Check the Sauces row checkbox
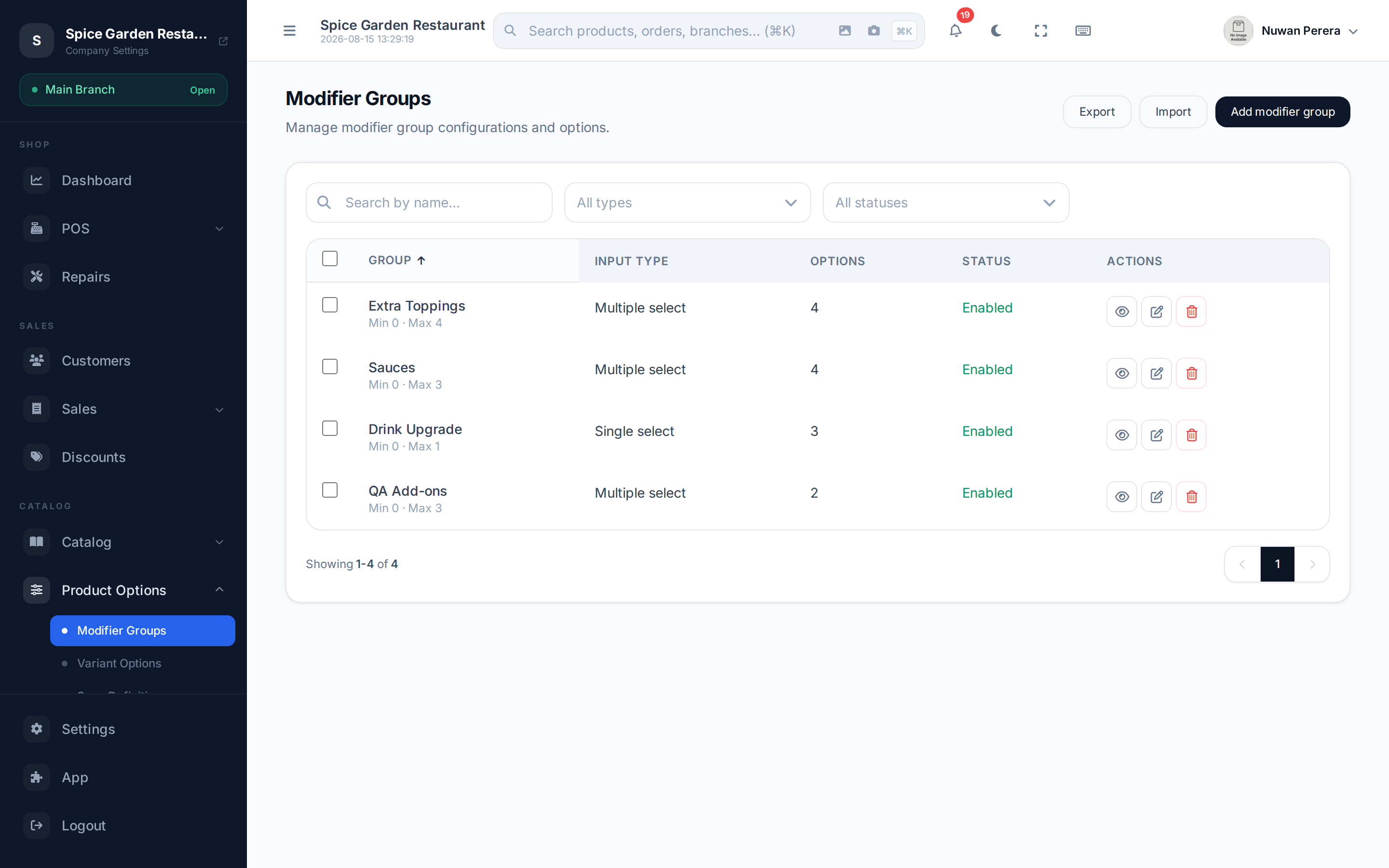This screenshot has height=868, width=1389. 329,367
